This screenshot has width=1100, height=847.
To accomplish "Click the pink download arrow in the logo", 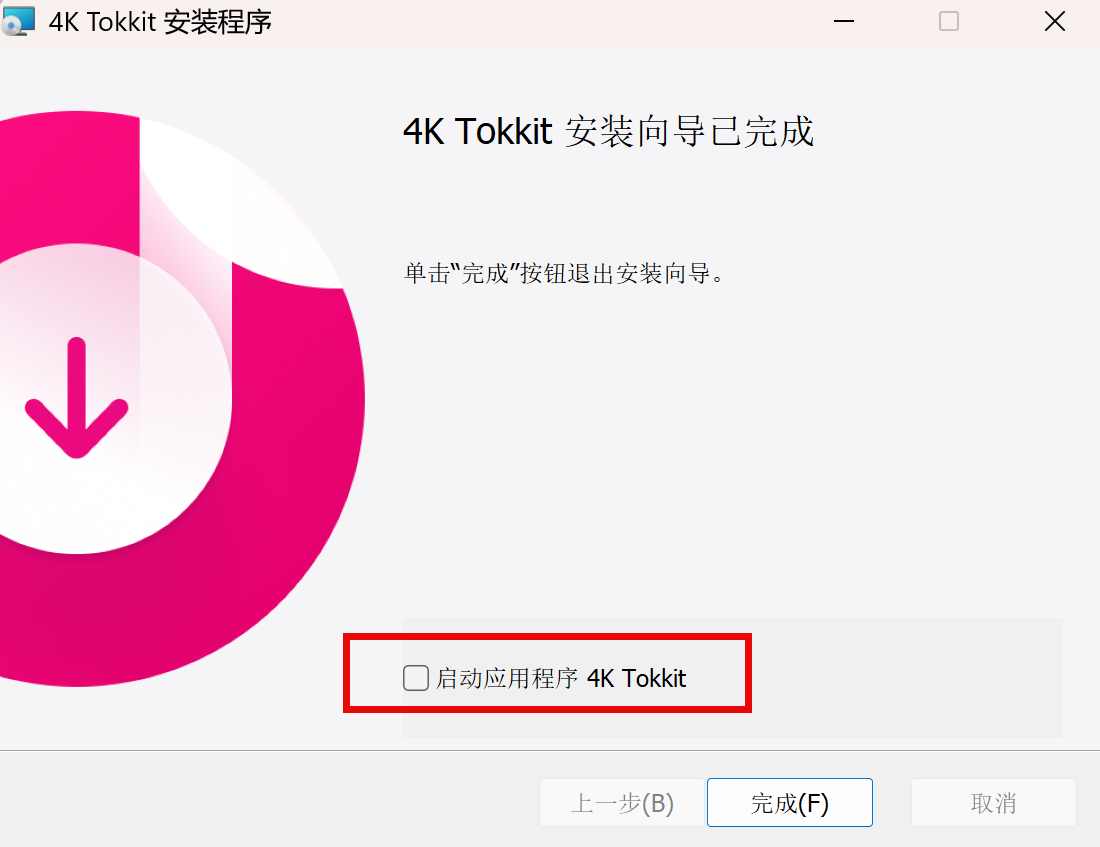I will 76,398.
